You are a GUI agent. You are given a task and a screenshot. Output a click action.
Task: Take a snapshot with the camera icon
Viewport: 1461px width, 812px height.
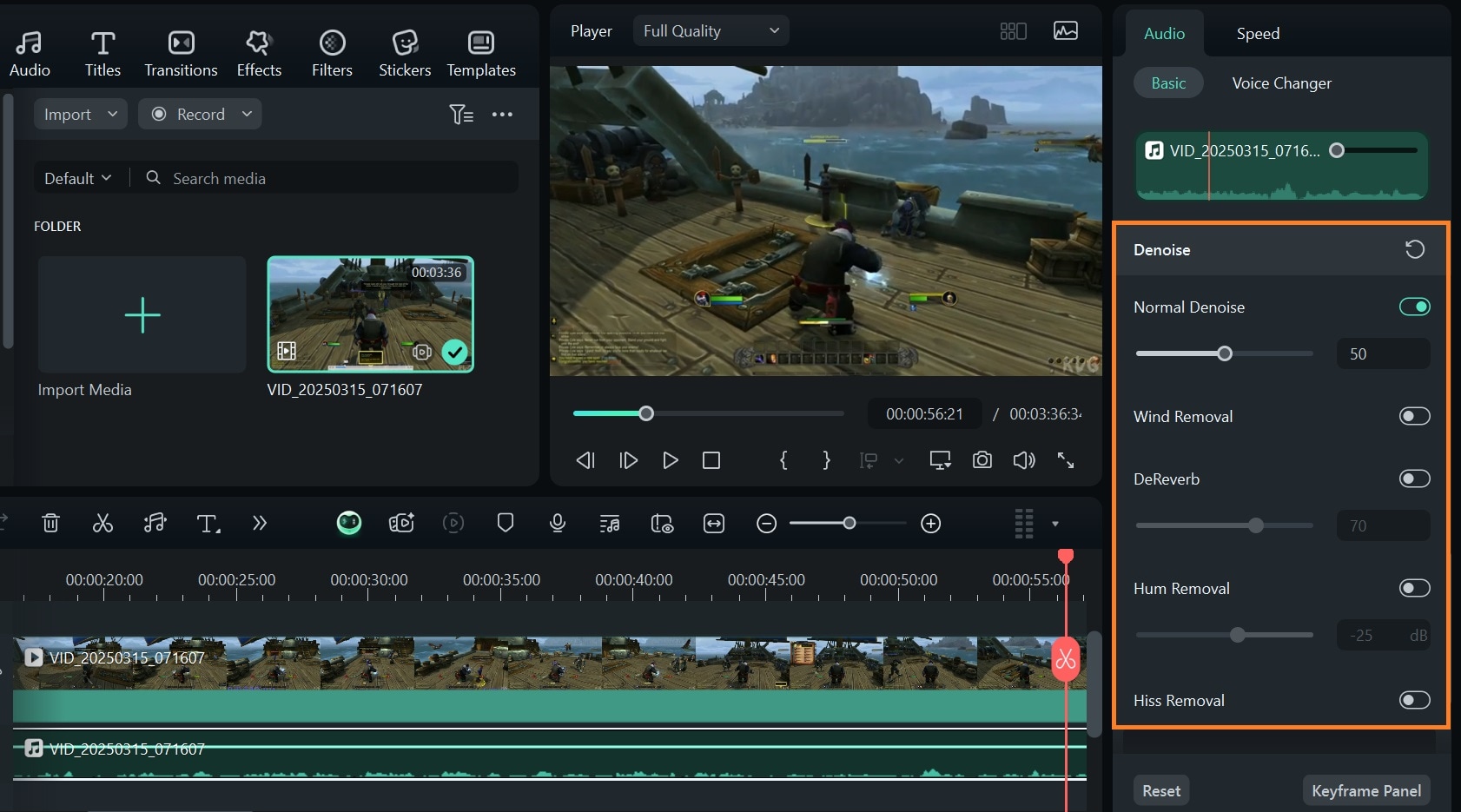pos(982,460)
